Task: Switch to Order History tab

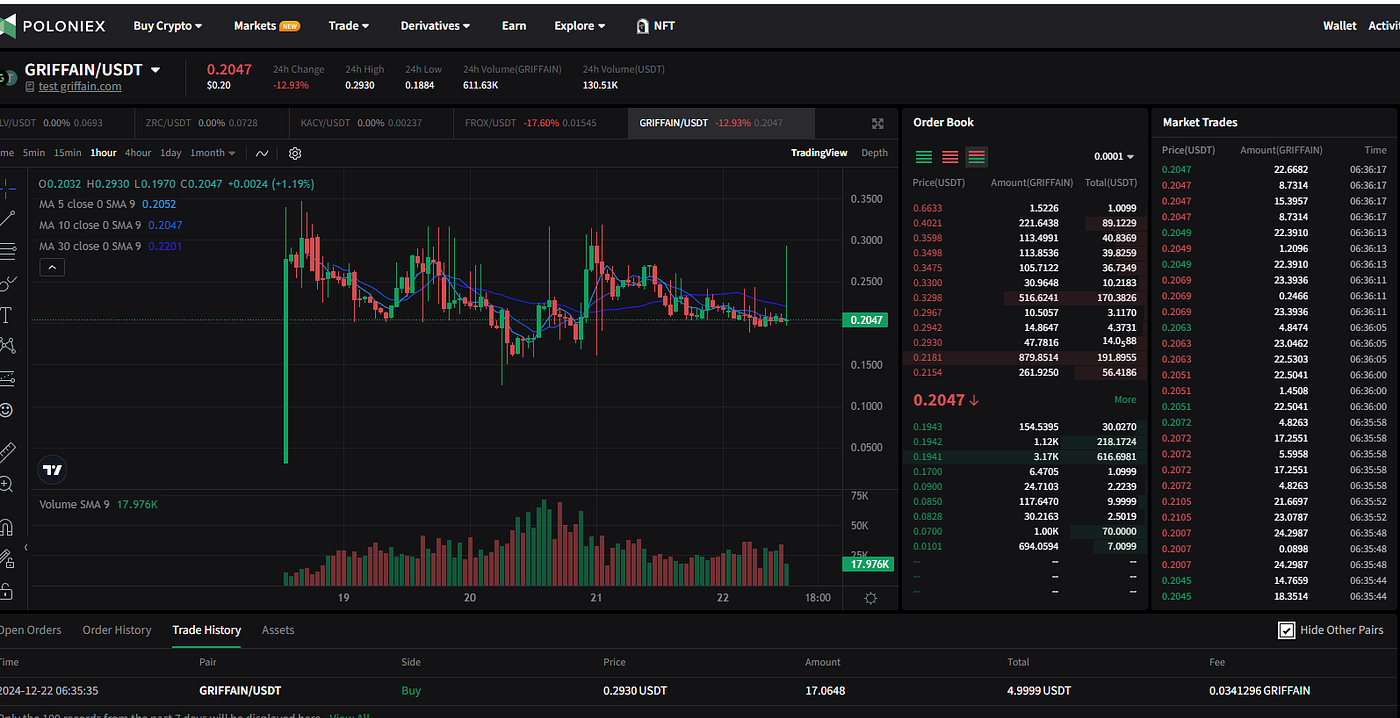Action: tap(117, 630)
